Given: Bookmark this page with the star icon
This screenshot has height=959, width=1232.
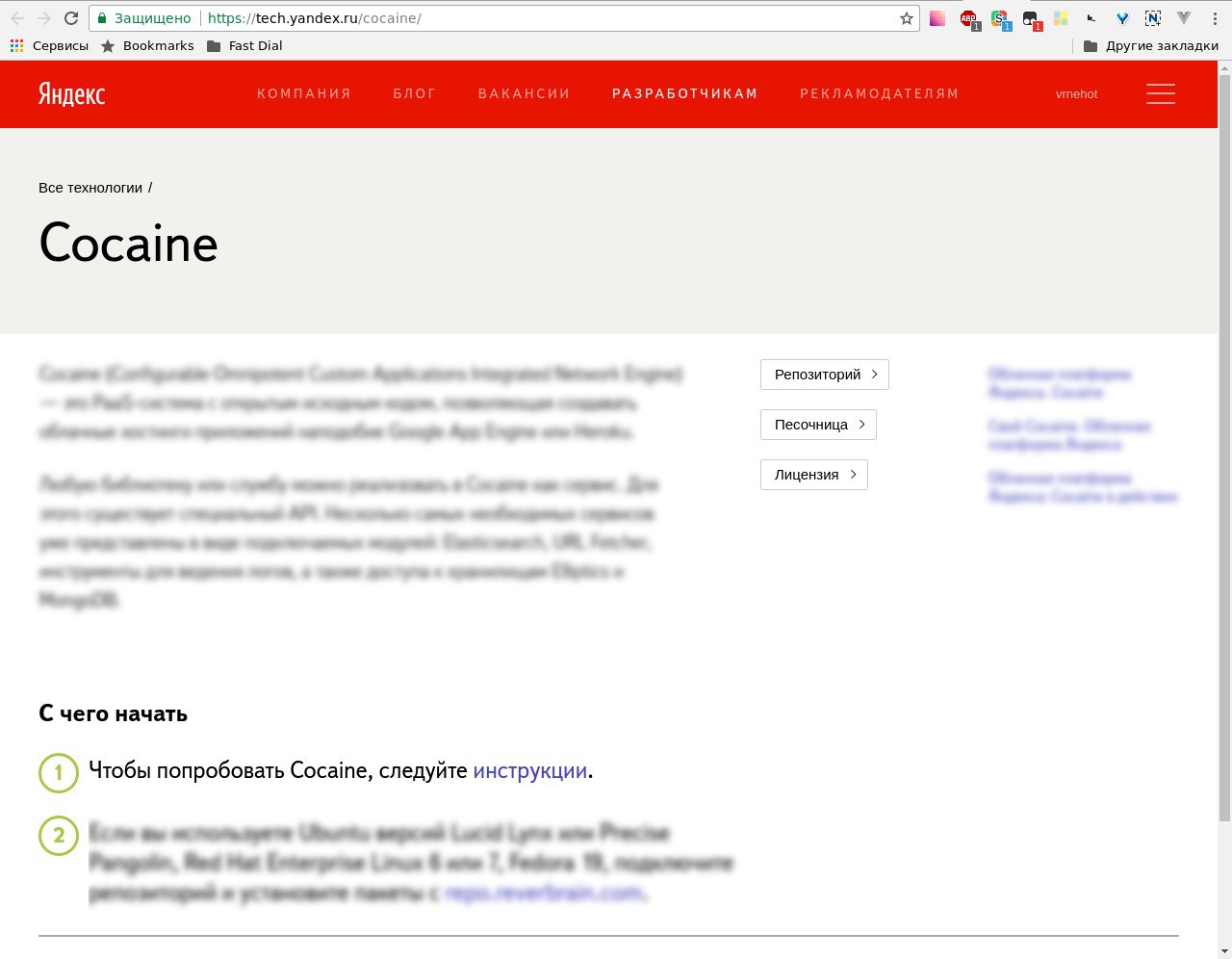Looking at the screenshot, I should pos(906,18).
